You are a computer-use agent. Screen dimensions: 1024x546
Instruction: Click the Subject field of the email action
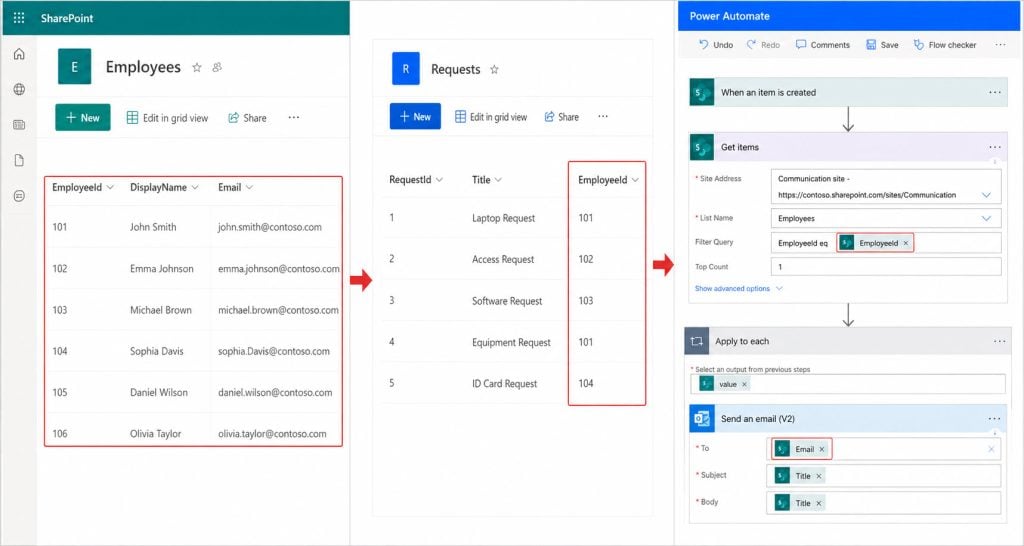[883, 476]
